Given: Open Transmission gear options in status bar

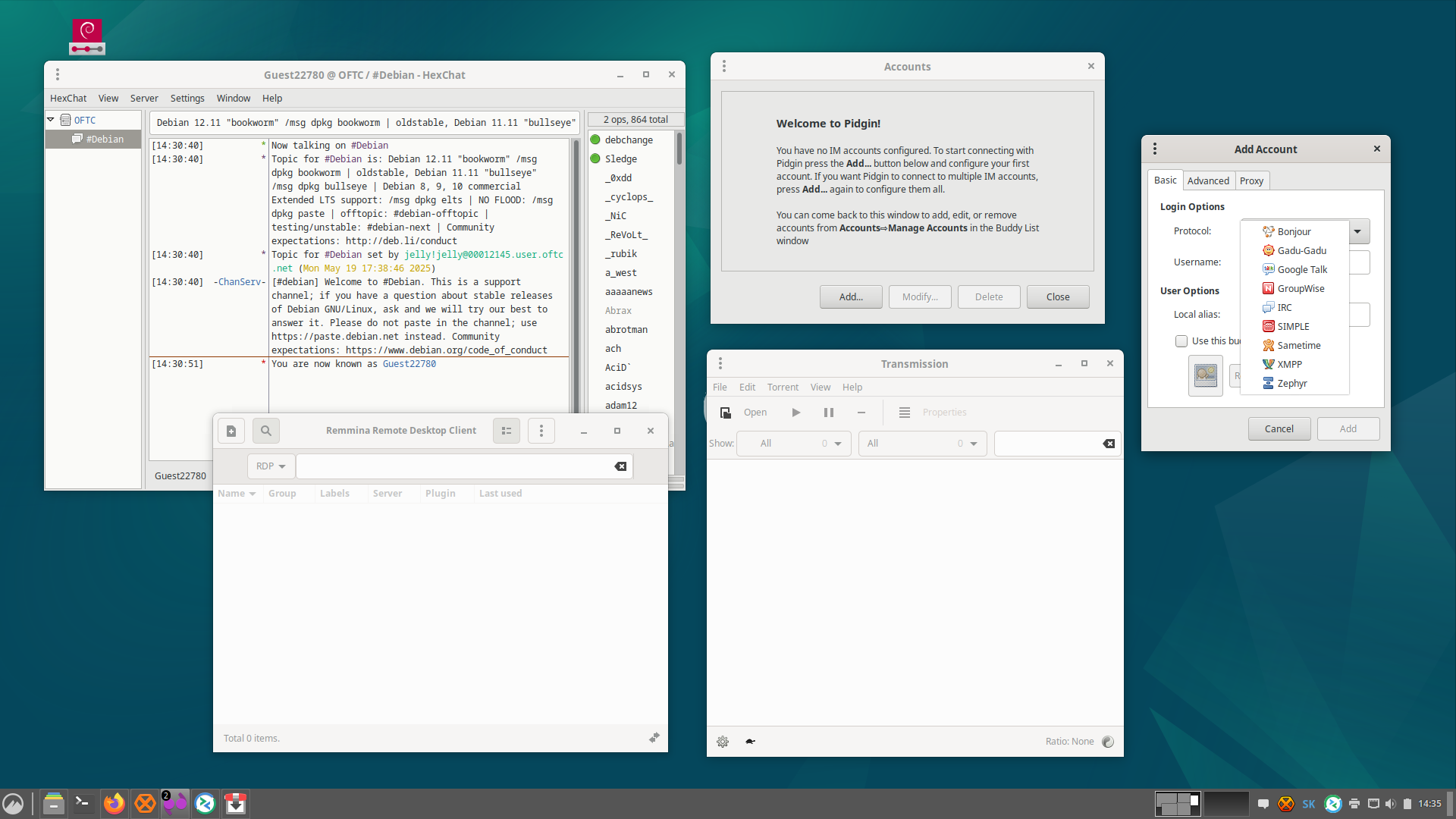Looking at the screenshot, I should tap(723, 742).
